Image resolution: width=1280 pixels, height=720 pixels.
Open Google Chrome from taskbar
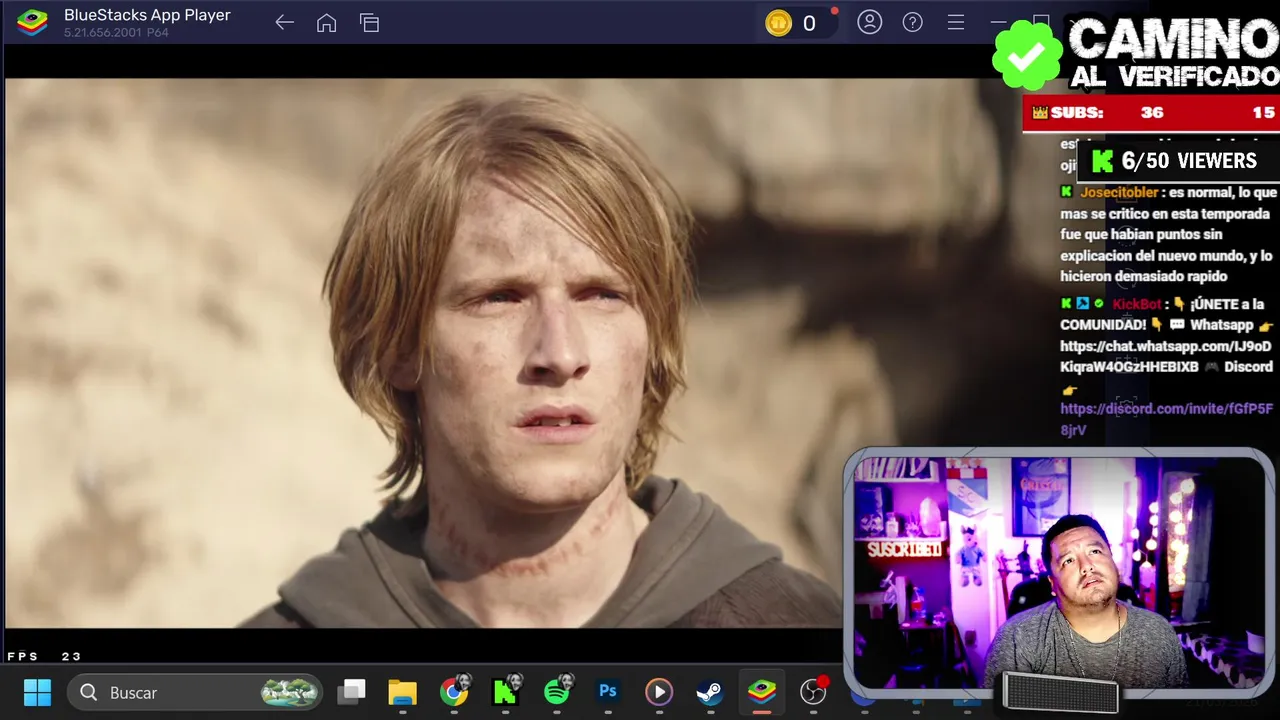click(x=455, y=692)
